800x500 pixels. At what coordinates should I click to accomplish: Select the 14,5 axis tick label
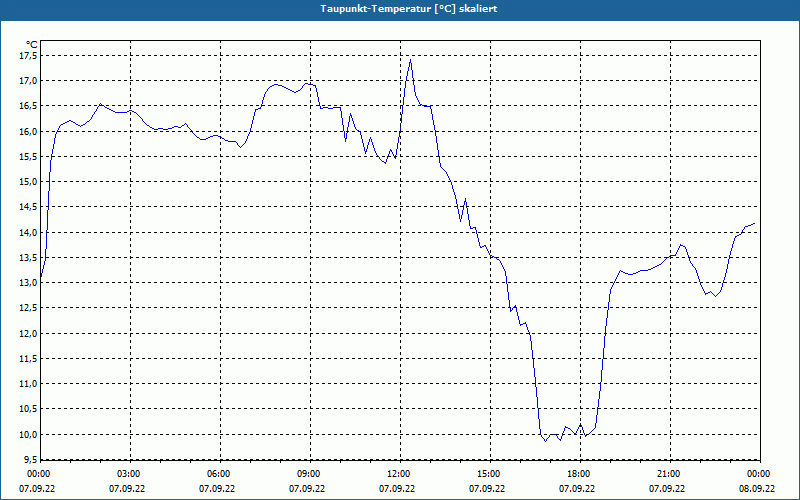(29, 207)
